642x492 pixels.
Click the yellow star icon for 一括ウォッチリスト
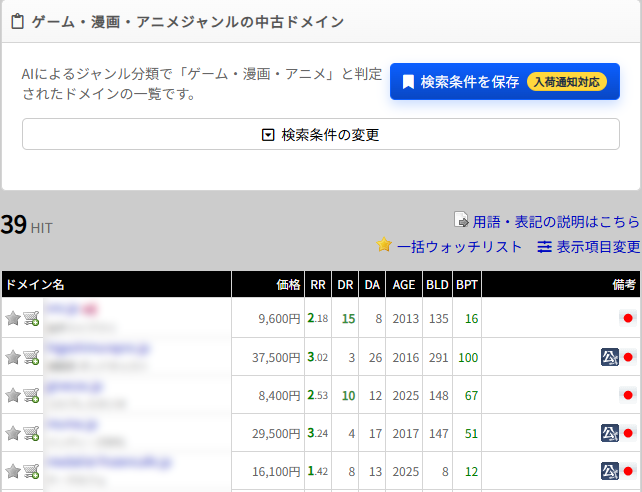point(384,245)
